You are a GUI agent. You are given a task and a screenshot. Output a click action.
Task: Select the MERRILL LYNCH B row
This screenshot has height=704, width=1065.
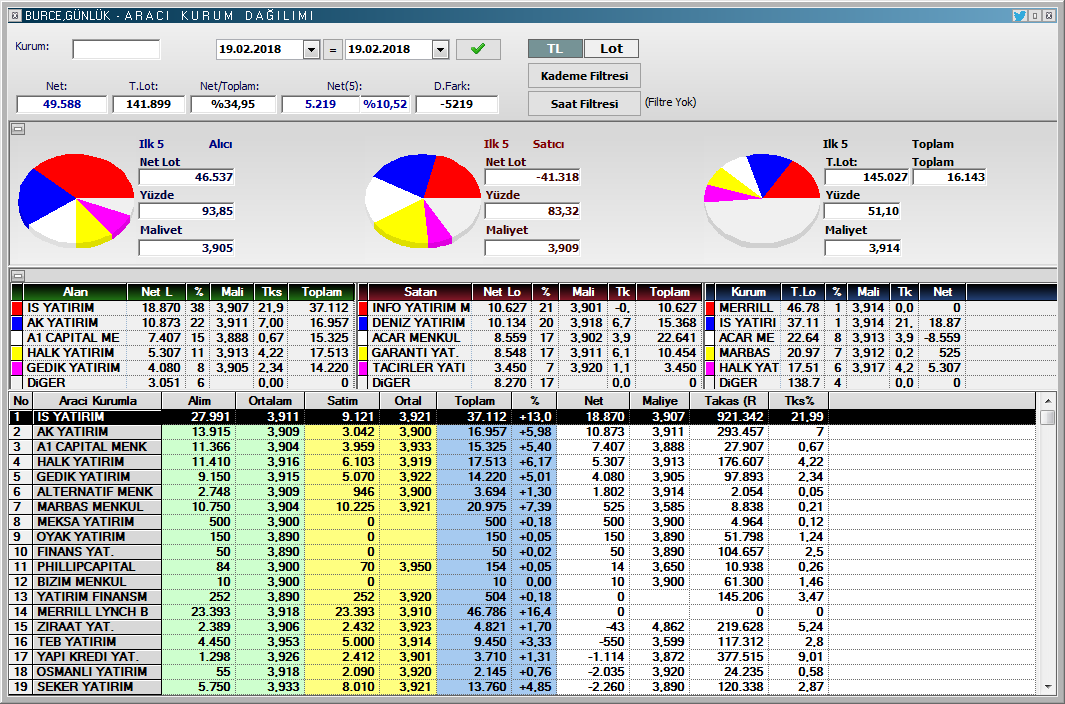pyautogui.click(x=523, y=612)
